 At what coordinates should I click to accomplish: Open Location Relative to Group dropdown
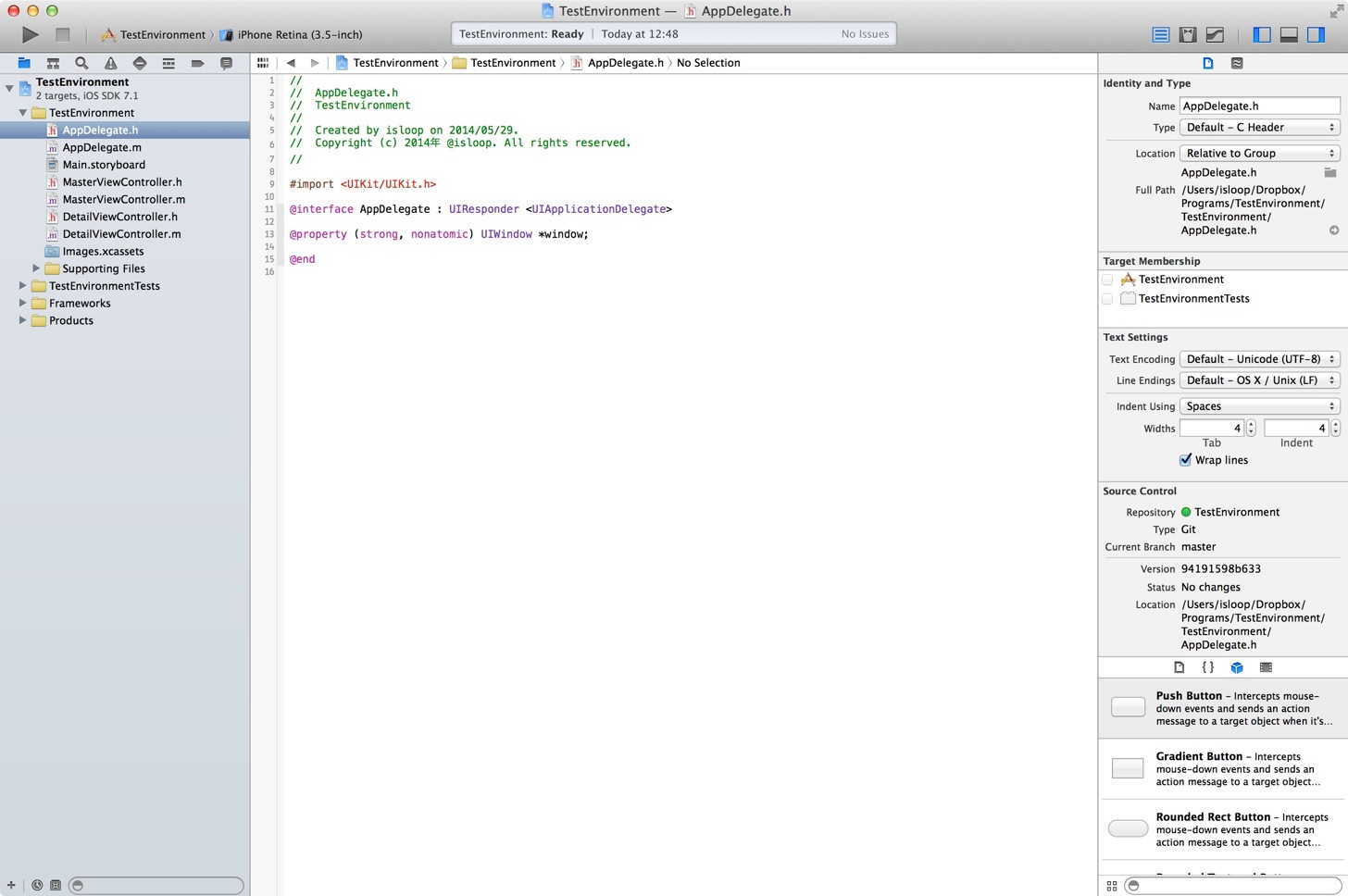tap(1260, 154)
